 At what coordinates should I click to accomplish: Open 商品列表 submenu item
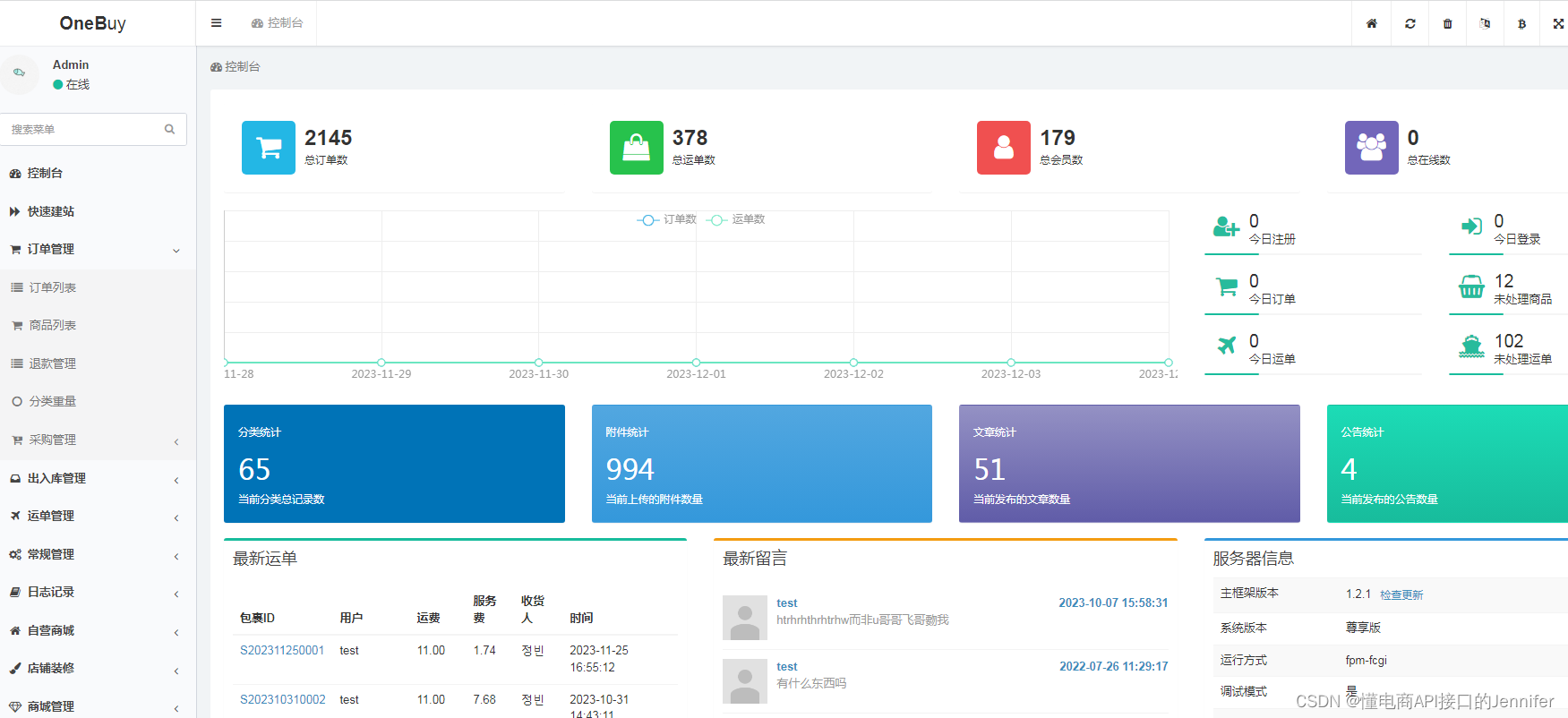click(x=98, y=325)
